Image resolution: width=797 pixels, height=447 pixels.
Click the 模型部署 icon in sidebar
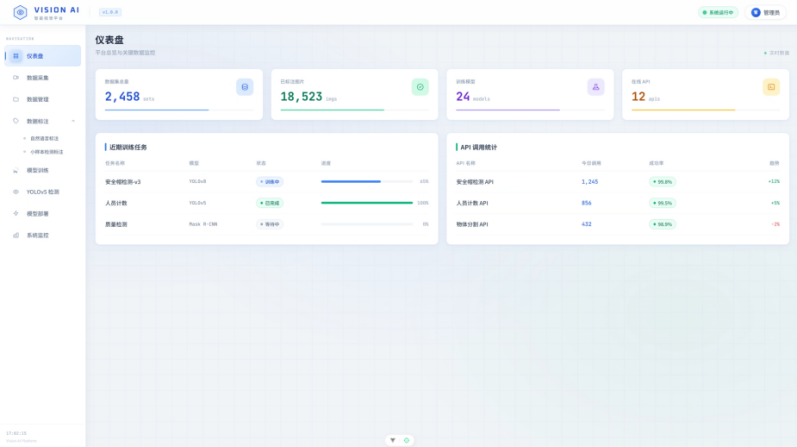click(x=16, y=213)
